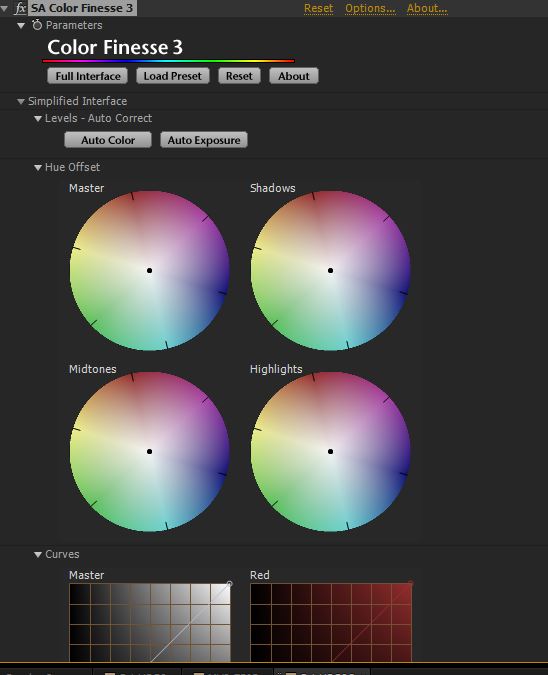Collapse the Curves section
548x675 pixels.
click(x=38, y=555)
